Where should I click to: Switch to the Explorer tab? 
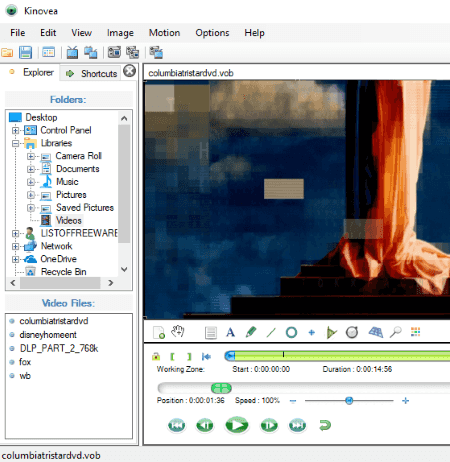click(x=31, y=72)
